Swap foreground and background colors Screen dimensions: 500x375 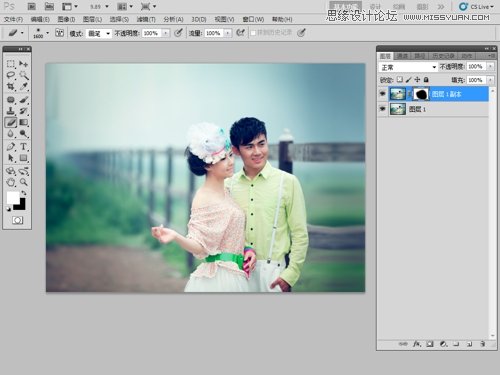tap(24, 193)
